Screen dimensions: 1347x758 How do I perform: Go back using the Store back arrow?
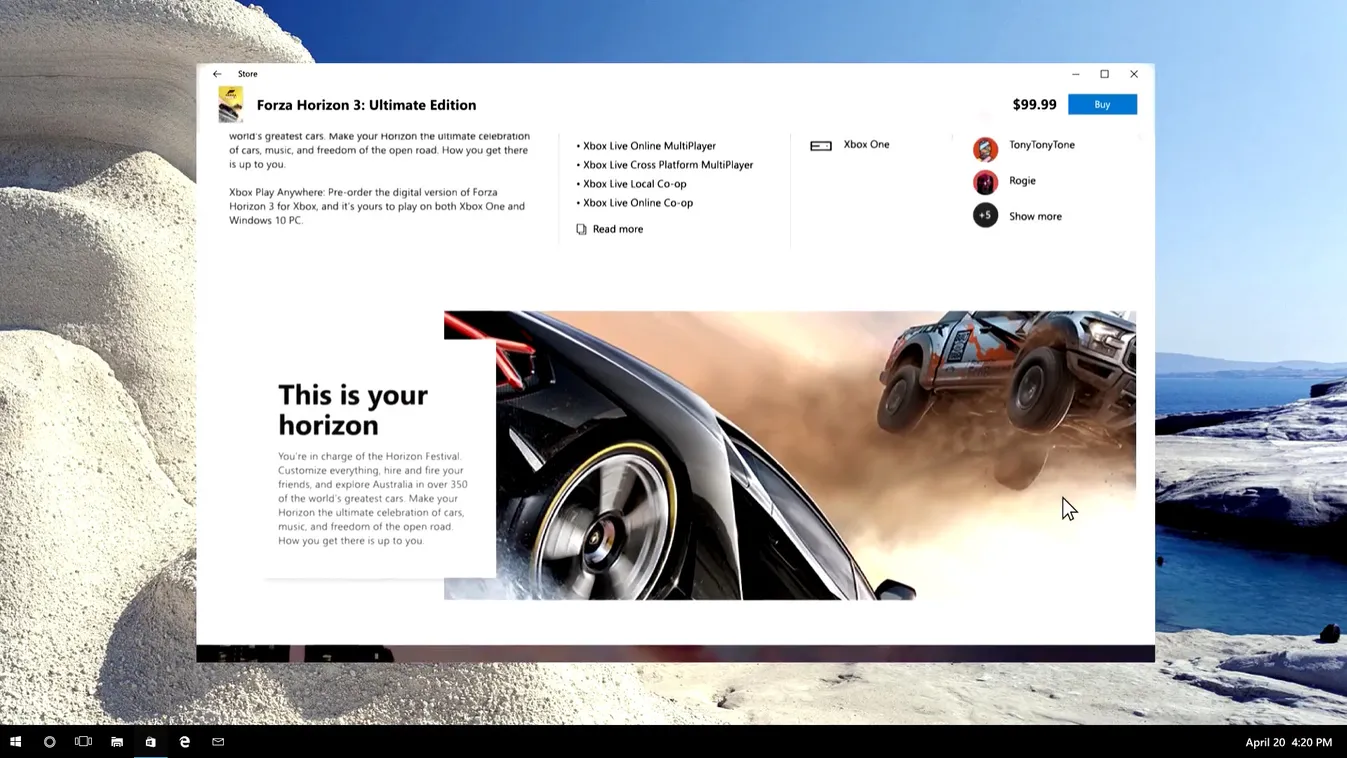point(217,74)
